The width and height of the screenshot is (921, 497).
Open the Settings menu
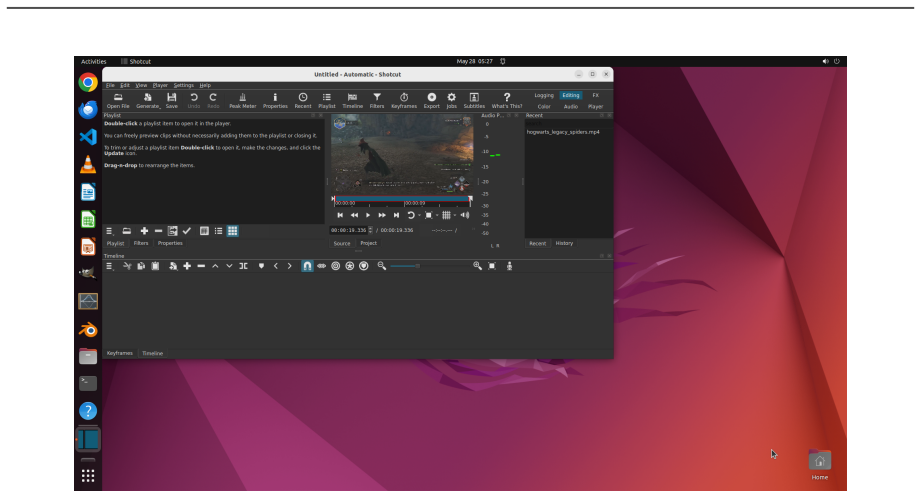(x=183, y=85)
